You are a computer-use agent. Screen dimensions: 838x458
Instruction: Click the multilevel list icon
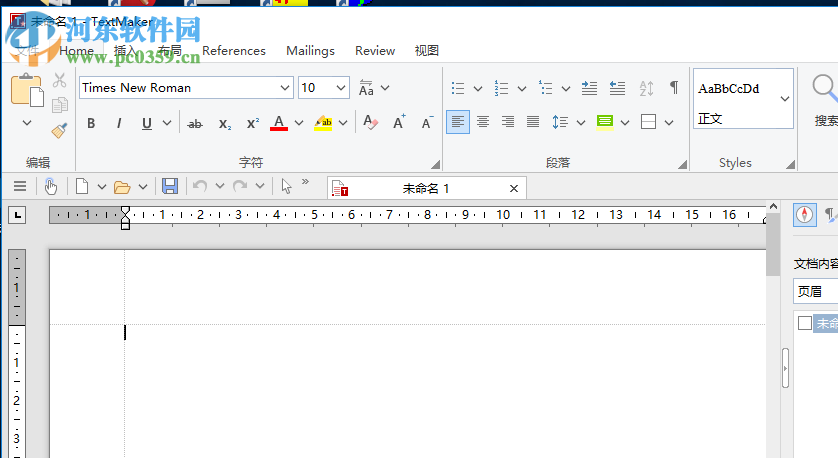pyautogui.click(x=545, y=88)
